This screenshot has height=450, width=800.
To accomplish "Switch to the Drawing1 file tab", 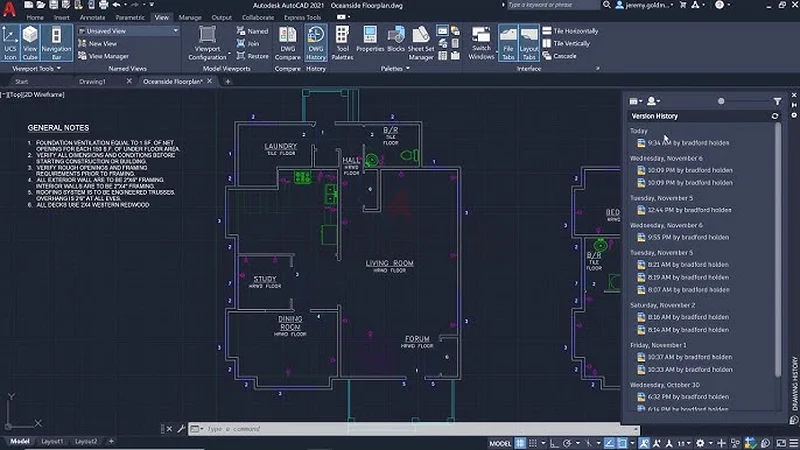I will 92,81.
